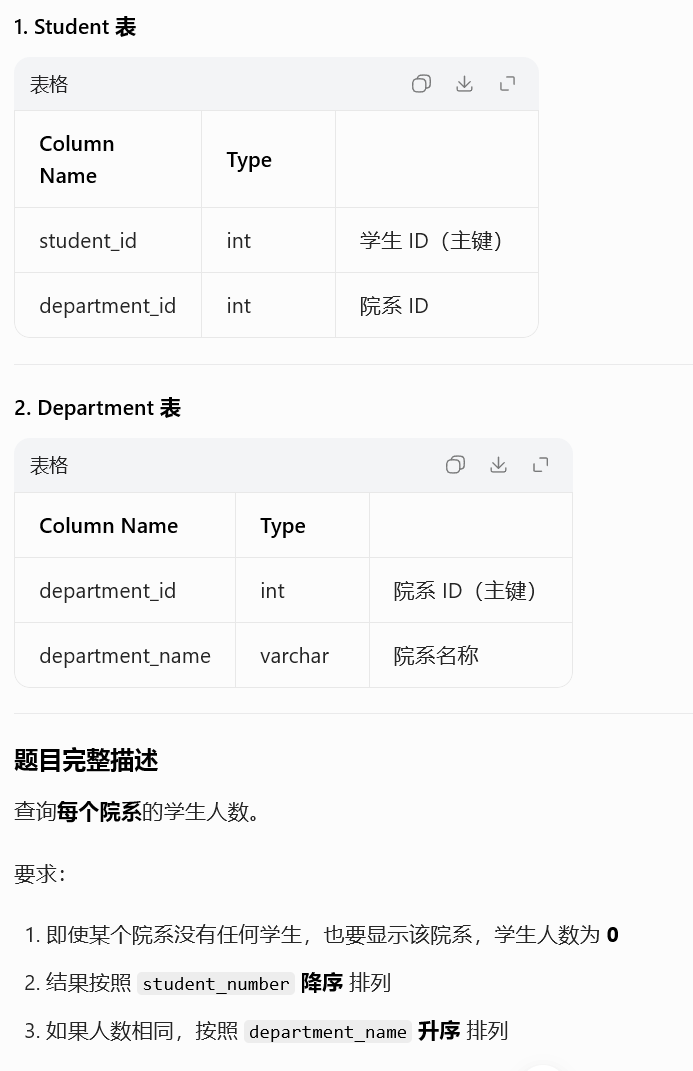Click the bold '升序' text
The image size is (693, 1071).
(x=439, y=1031)
